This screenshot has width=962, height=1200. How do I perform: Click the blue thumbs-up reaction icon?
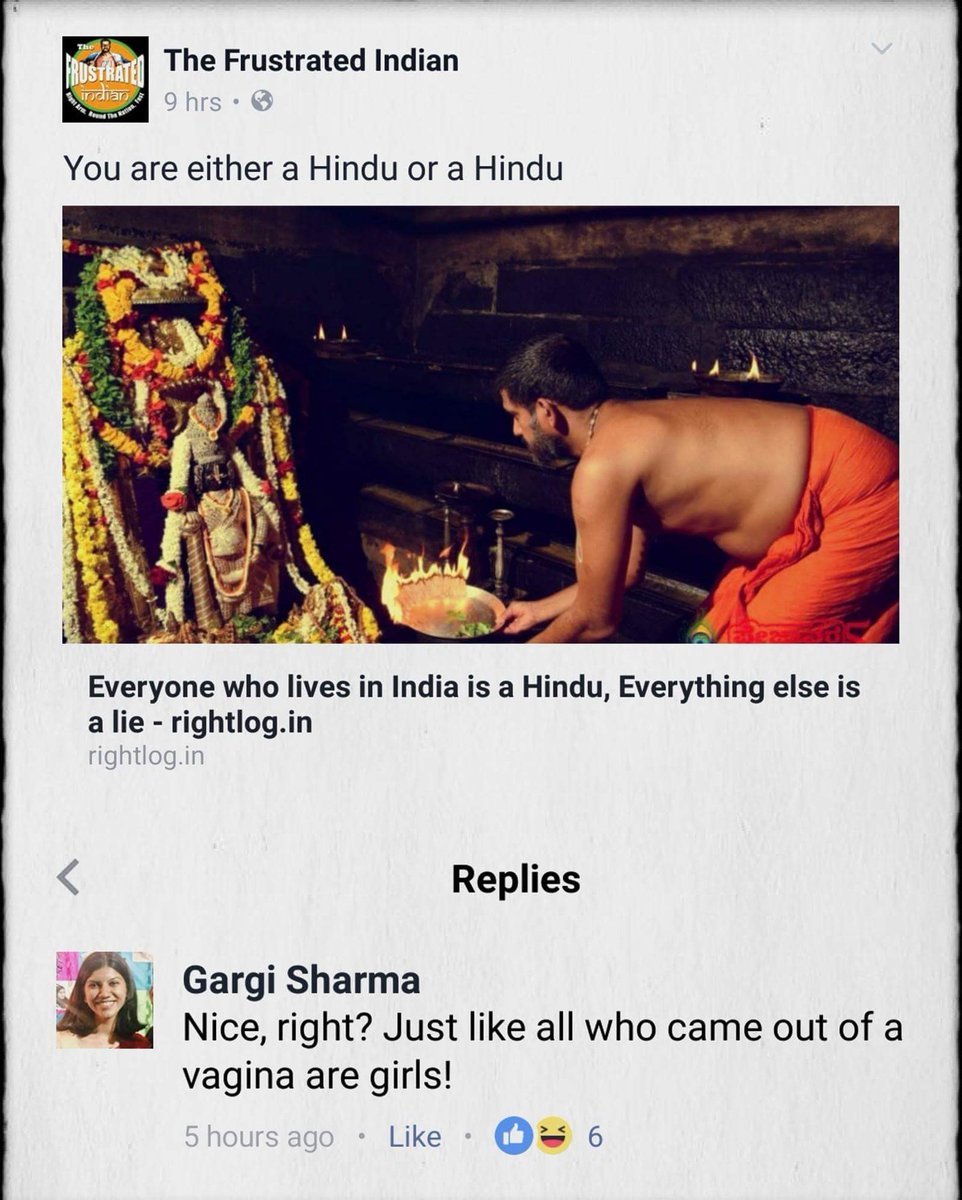pyautogui.click(x=514, y=1136)
